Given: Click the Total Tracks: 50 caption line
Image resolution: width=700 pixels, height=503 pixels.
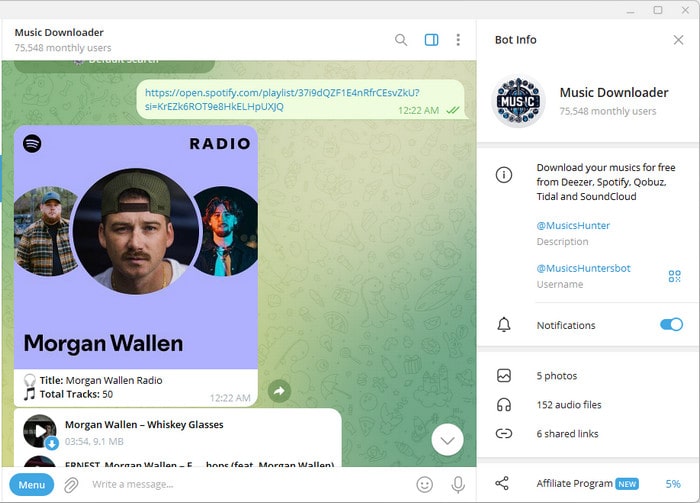Looking at the screenshot, I should 76,394.
